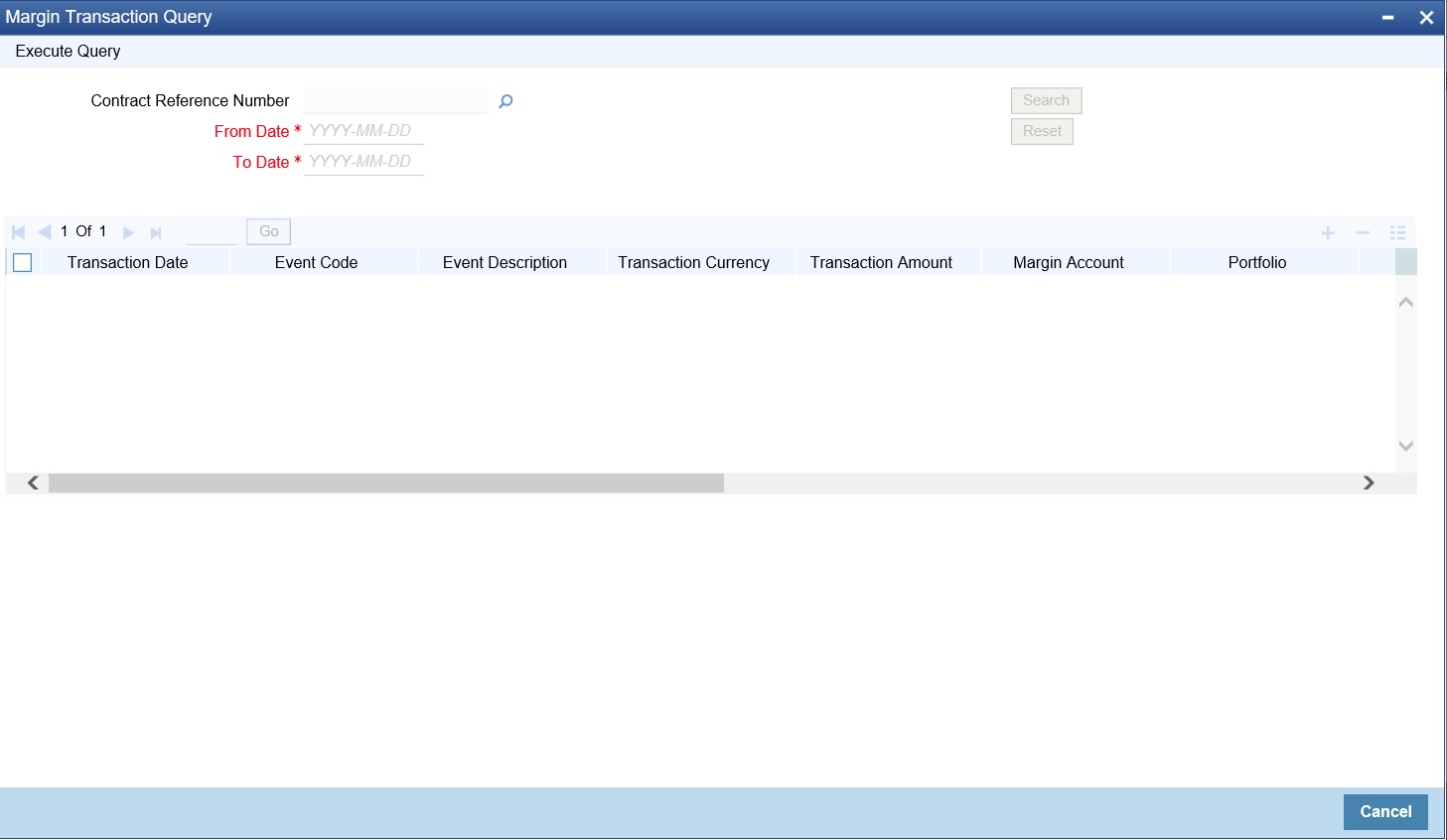Click the Search button
This screenshot has height=840, width=1447.
tap(1046, 100)
